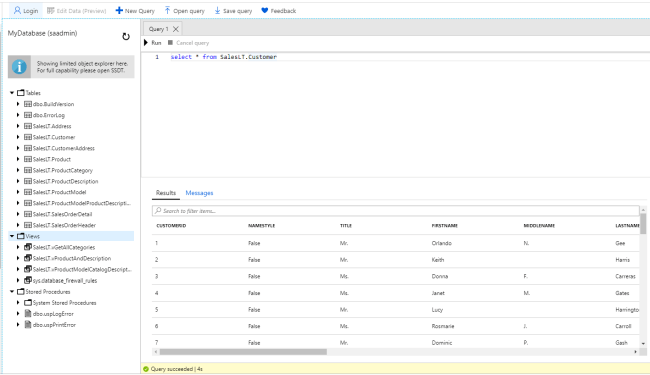Viewport: 650px width, 375px height.
Task: Click the results vertical scrollbar thumb
Action: point(643,224)
